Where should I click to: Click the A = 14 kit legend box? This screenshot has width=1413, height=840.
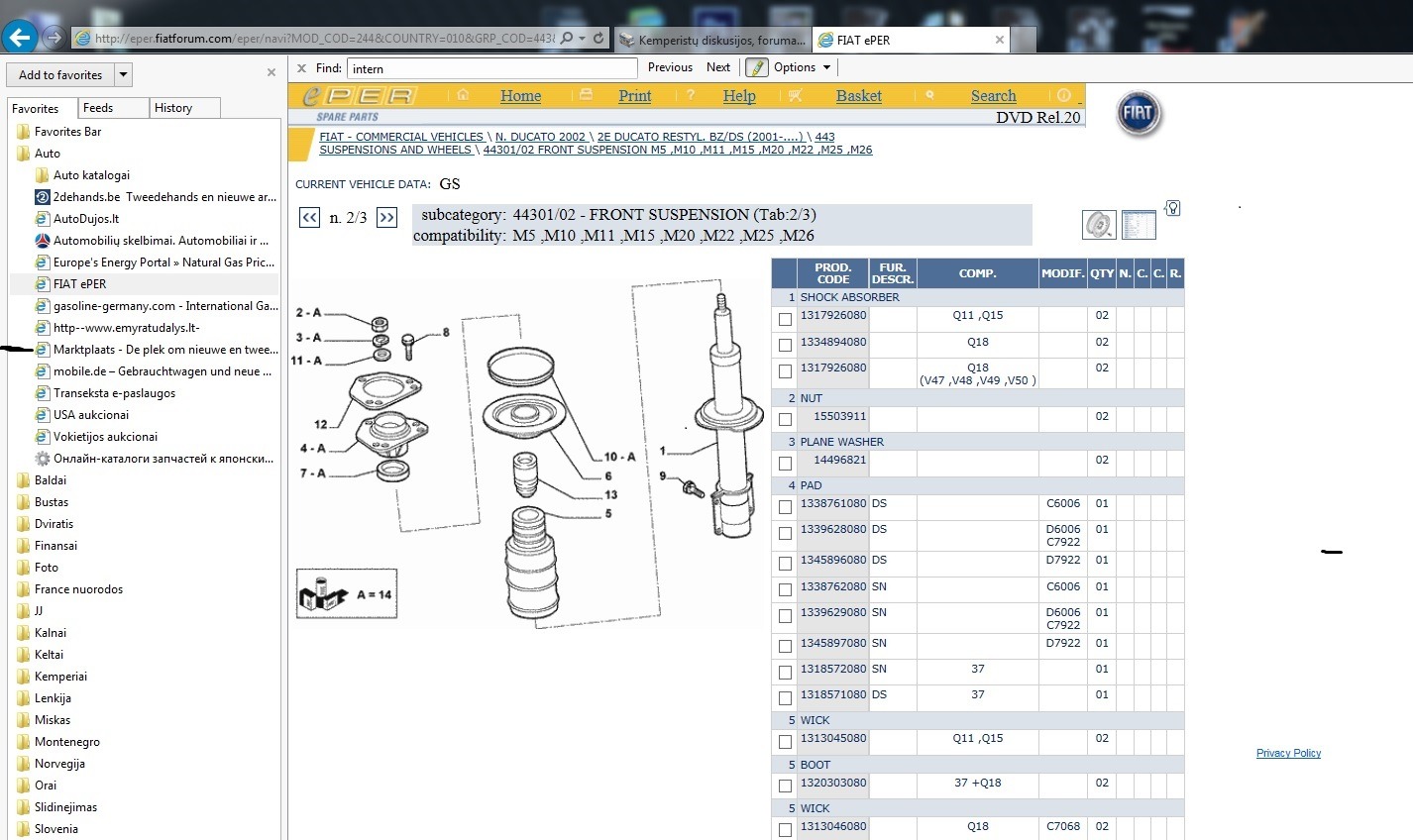coord(347,593)
